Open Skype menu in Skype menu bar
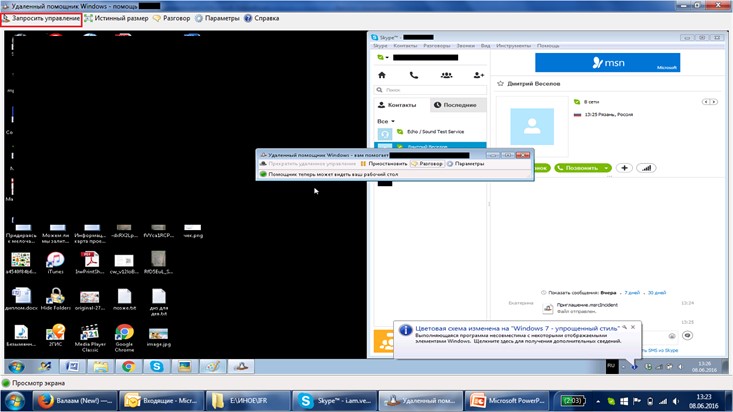Viewport: 733px width, 412px height. point(380,46)
